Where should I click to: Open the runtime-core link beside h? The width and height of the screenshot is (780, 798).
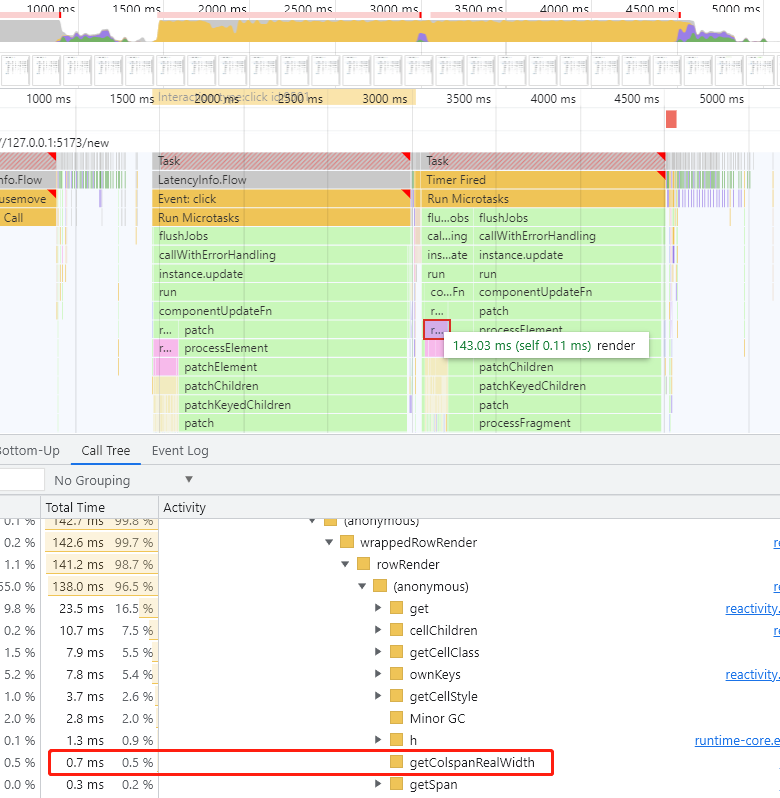[x=737, y=740]
